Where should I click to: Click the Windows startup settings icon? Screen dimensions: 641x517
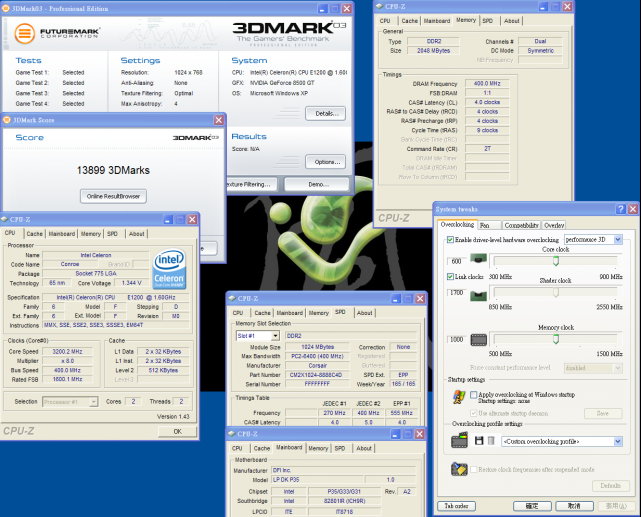pyautogui.click(x=459, y=396)
